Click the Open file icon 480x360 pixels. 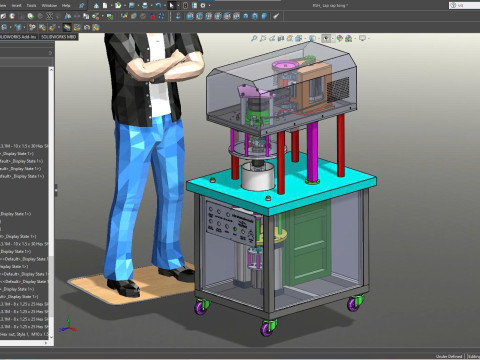click(118, 6)
